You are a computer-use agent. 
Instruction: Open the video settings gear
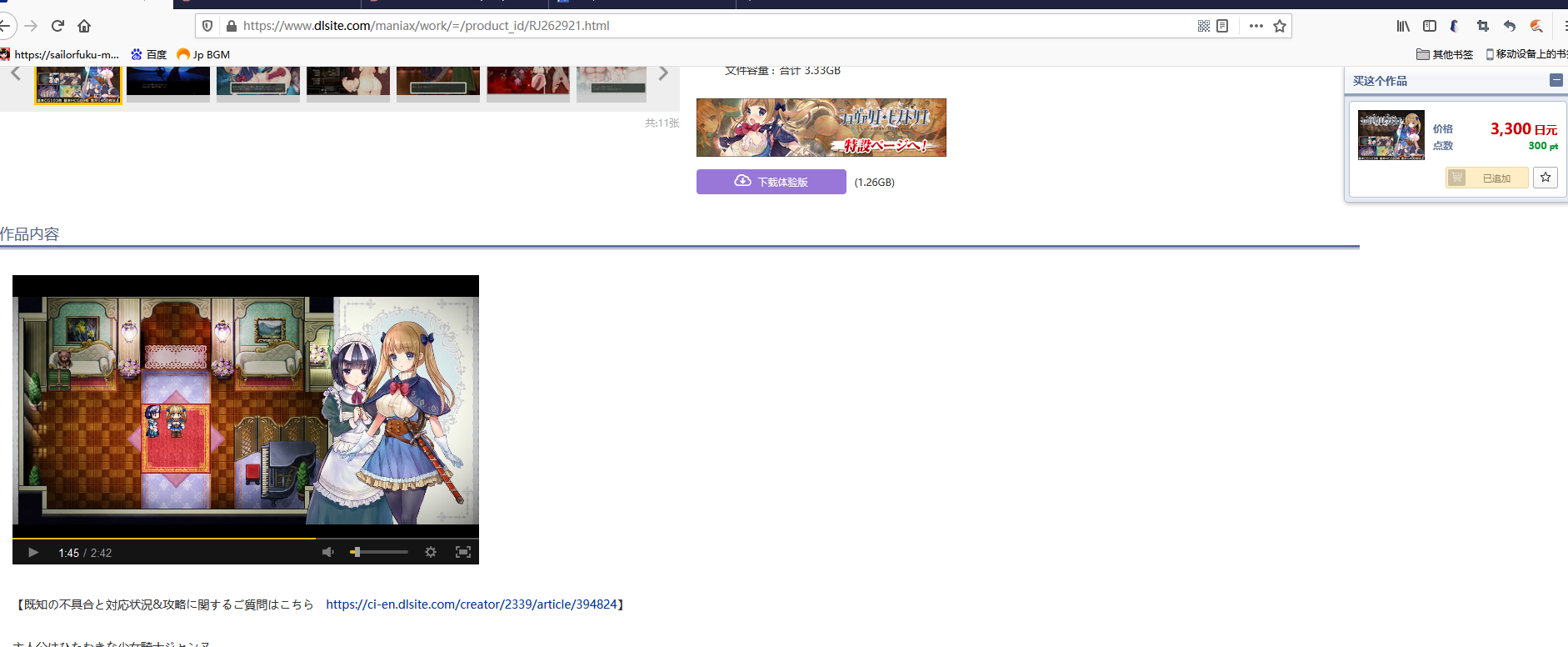(x=431, y=552)
